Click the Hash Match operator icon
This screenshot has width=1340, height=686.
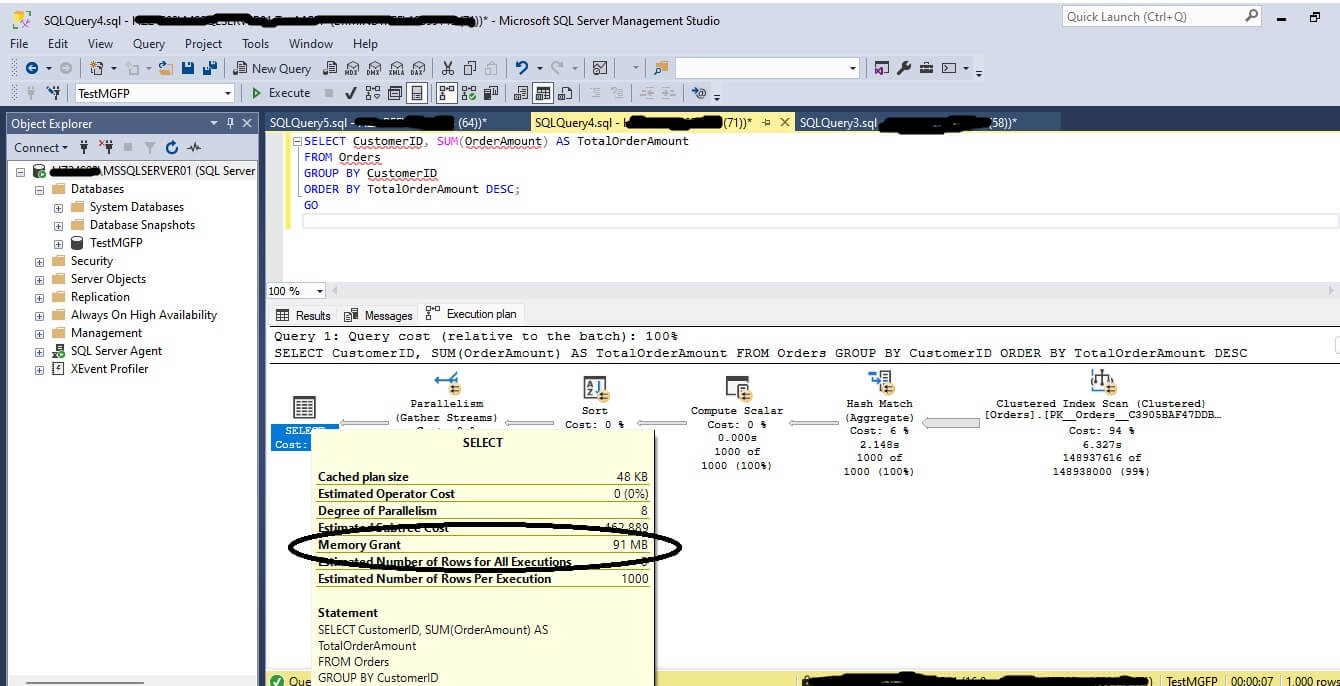click(880, 381)
